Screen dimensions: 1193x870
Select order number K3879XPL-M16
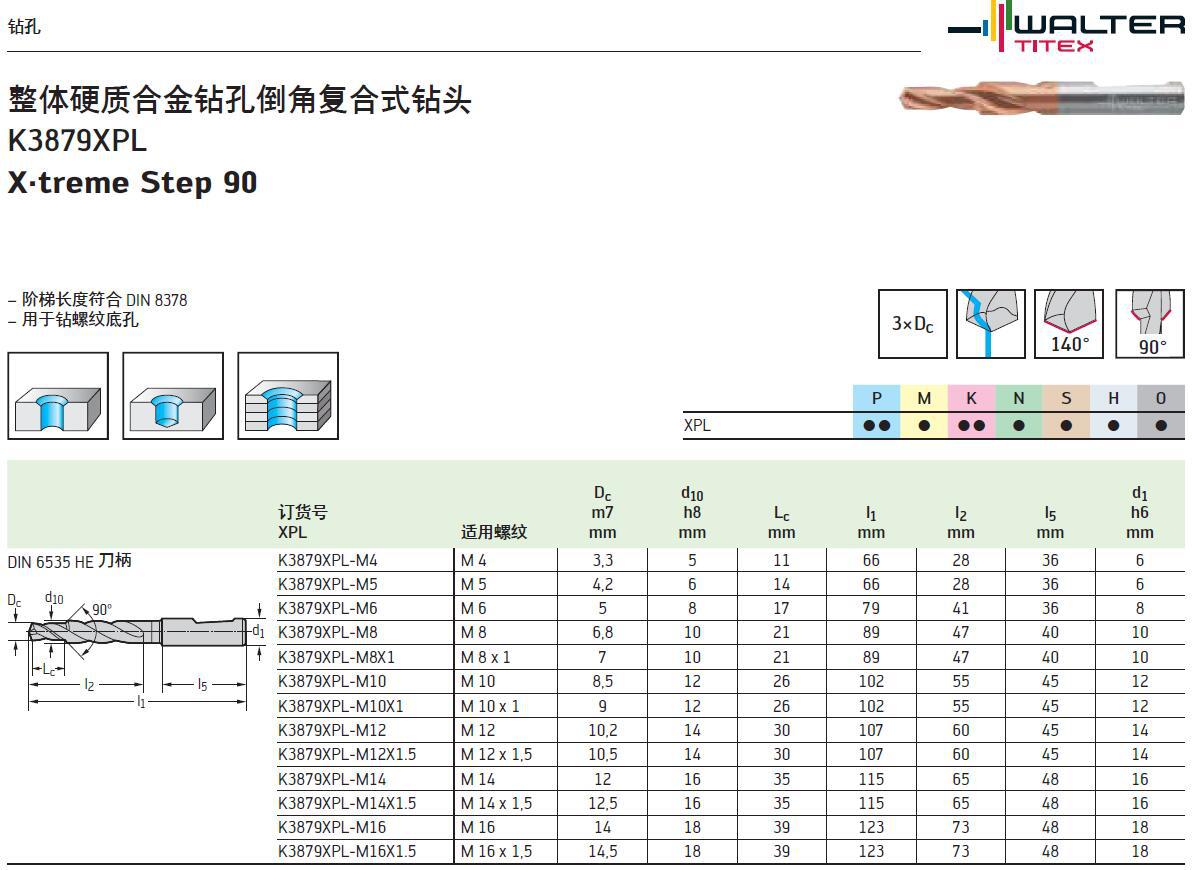pyautogui.click(x=332, y=827)
